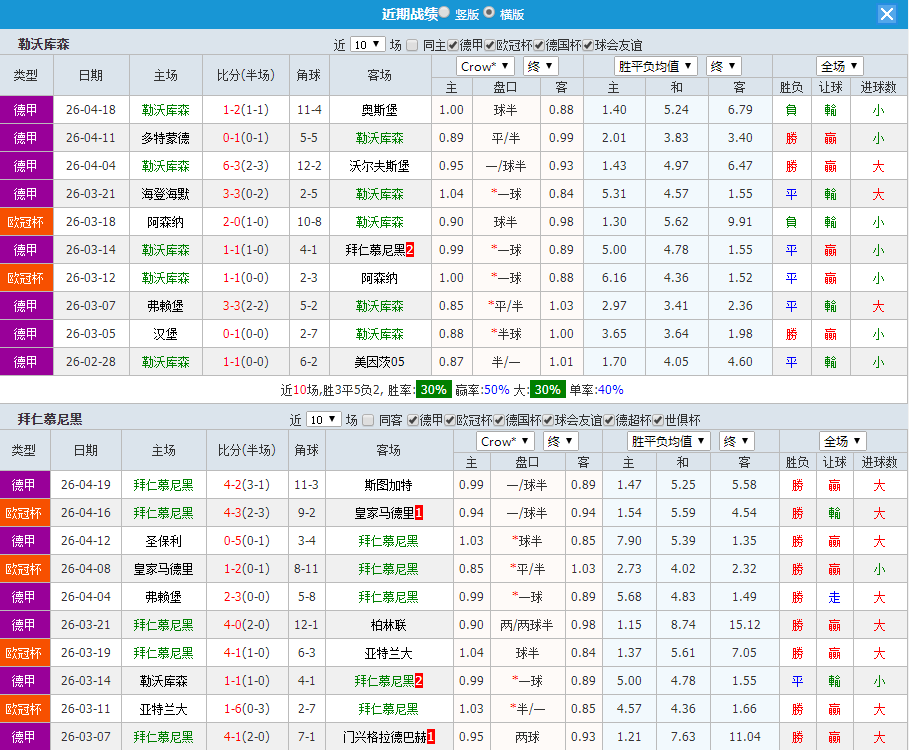Click the 胜平负均值 selector header

(x=654, y=66)
